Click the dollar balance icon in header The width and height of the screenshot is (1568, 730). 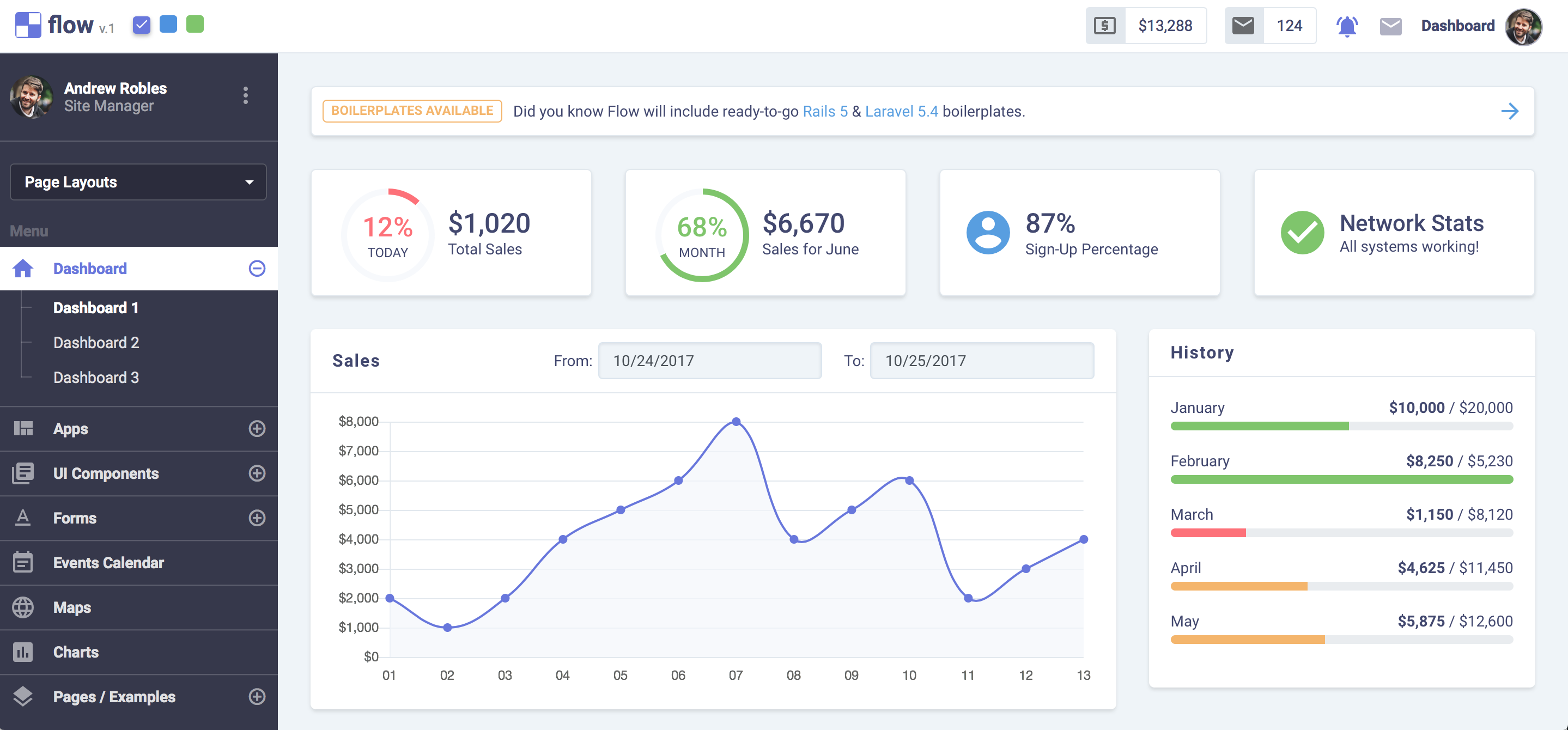(x=1105, y=26)
